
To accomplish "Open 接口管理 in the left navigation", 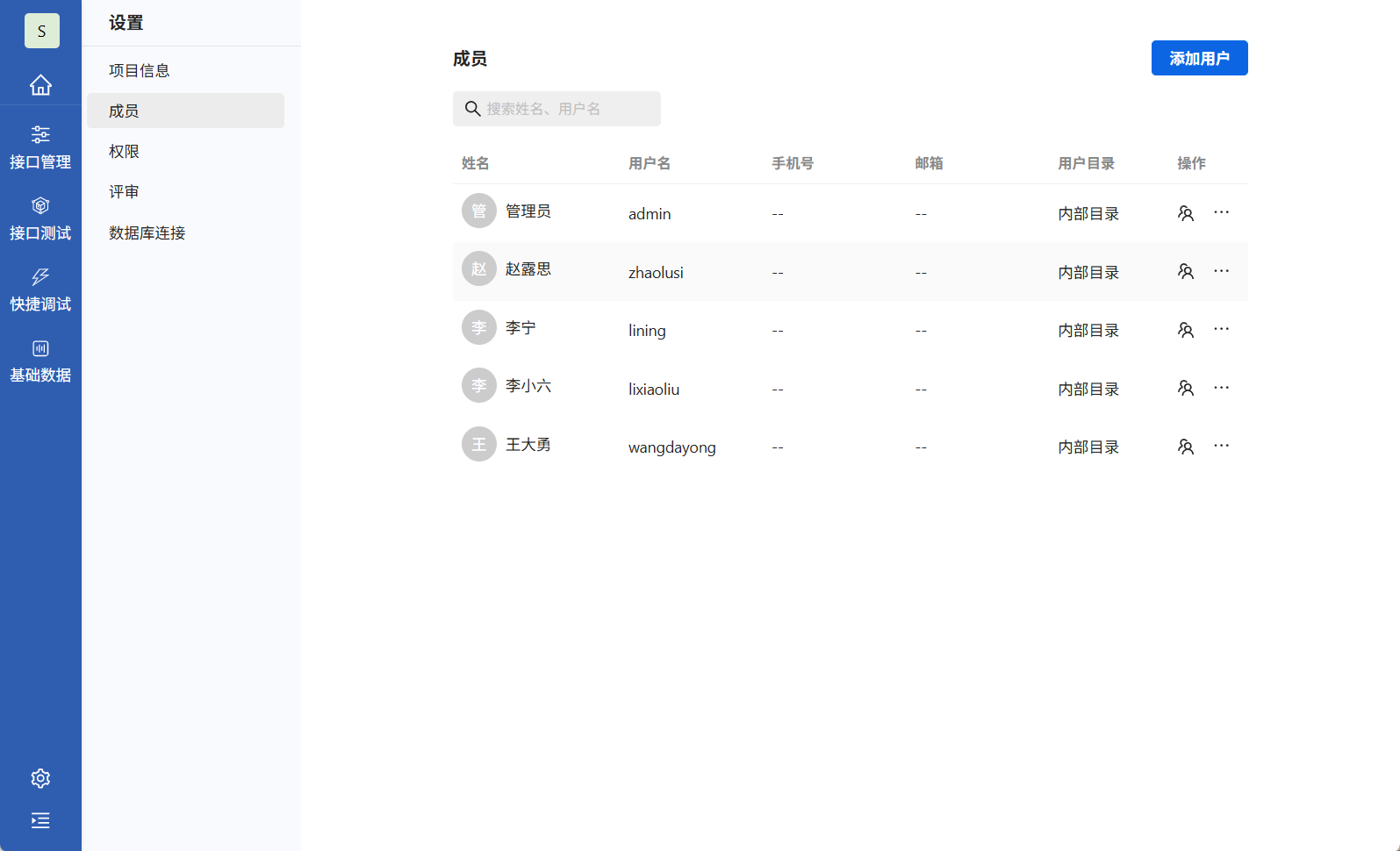I will [40, 147].
